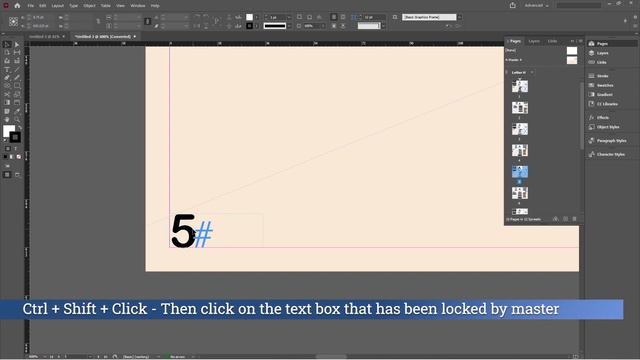Click the Adobe Stock search field
The height and width of the screenshot is (360, 640).
[579, 6]
